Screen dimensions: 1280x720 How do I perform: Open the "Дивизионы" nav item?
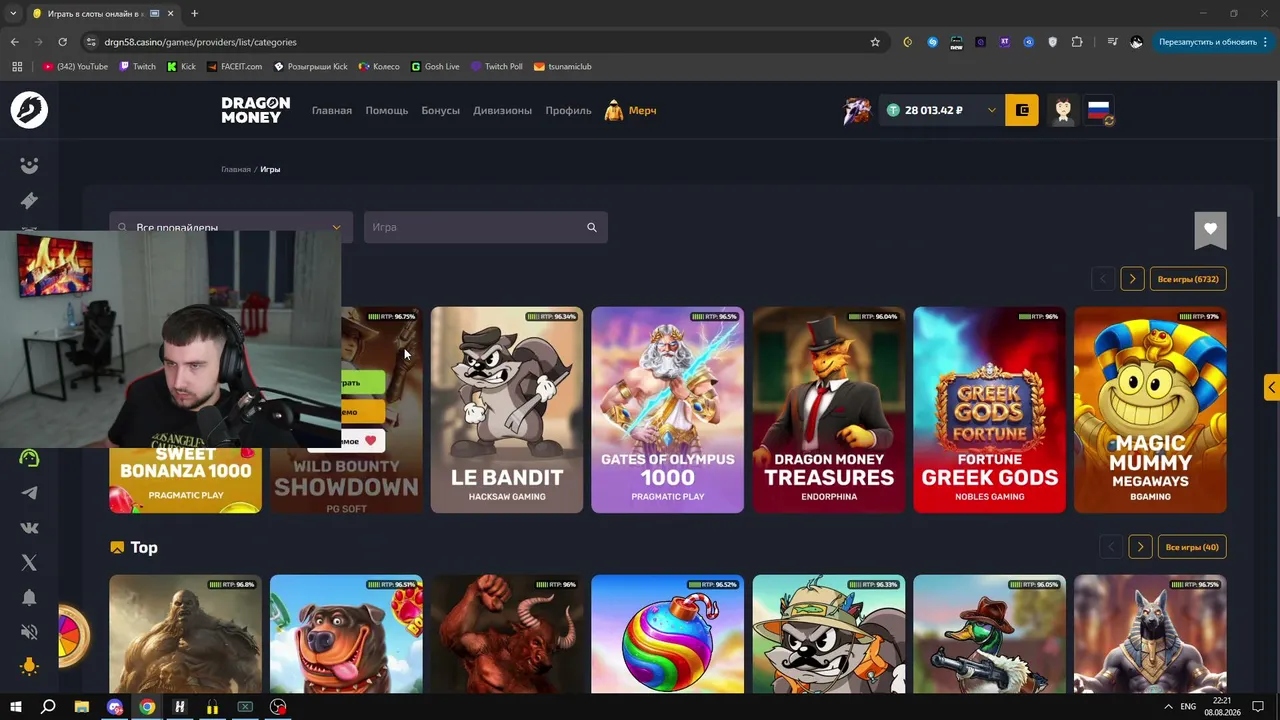pos(502,110)
